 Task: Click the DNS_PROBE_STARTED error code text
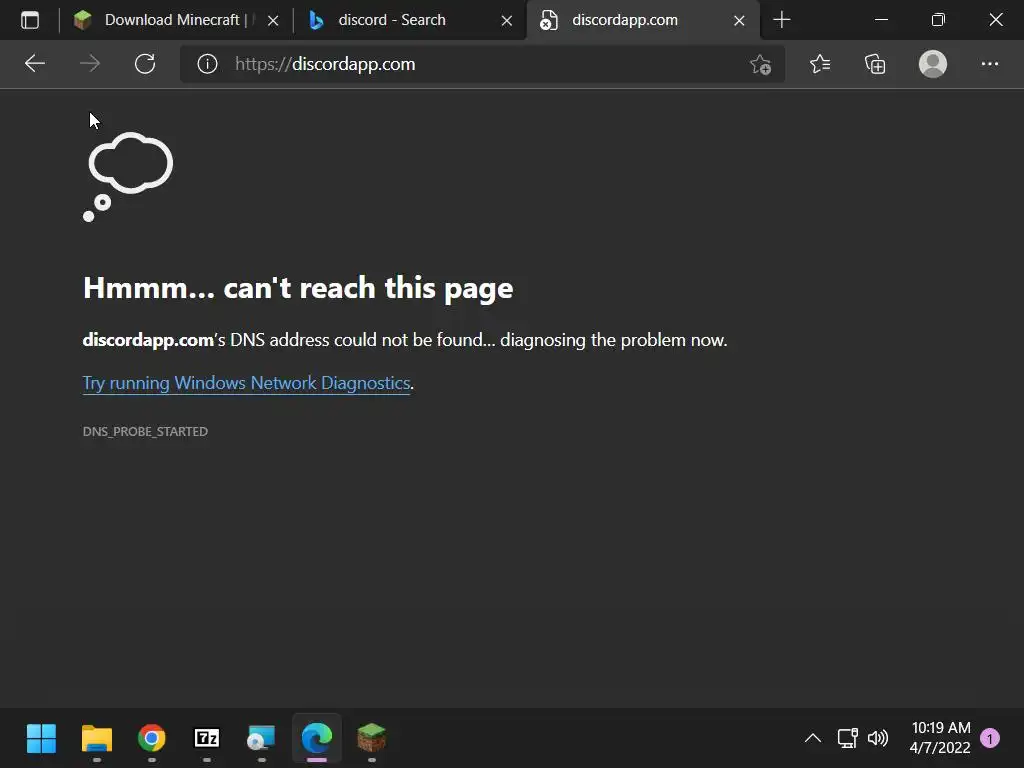point(145,432)
